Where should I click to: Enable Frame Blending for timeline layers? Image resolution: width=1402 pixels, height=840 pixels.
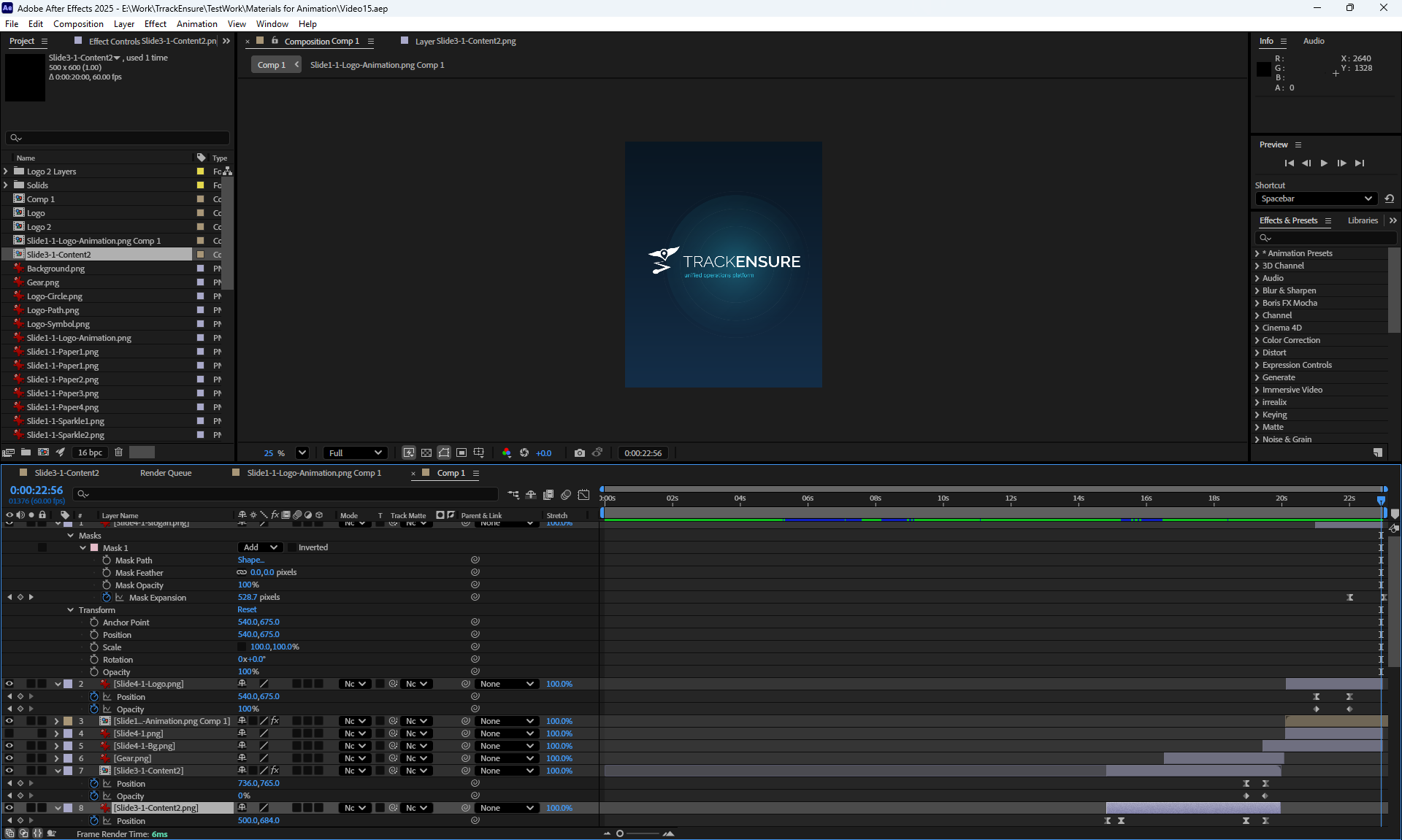pyautogui.click(x=548, y=495)
